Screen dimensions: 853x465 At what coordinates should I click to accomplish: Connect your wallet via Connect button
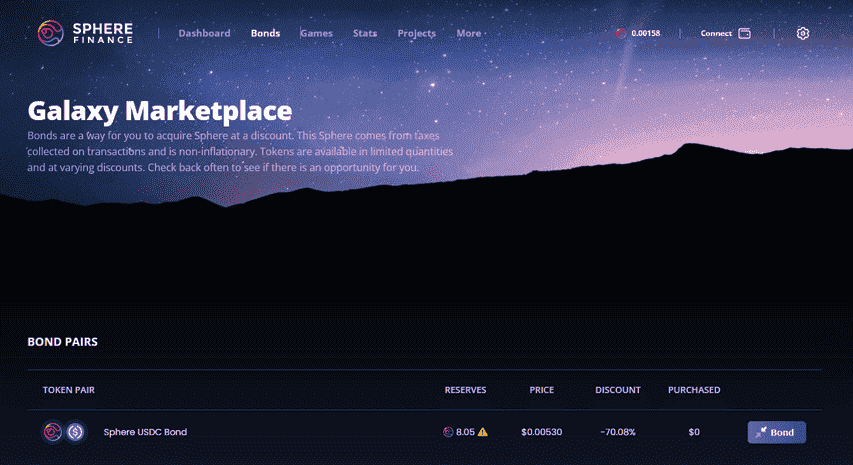716,33
